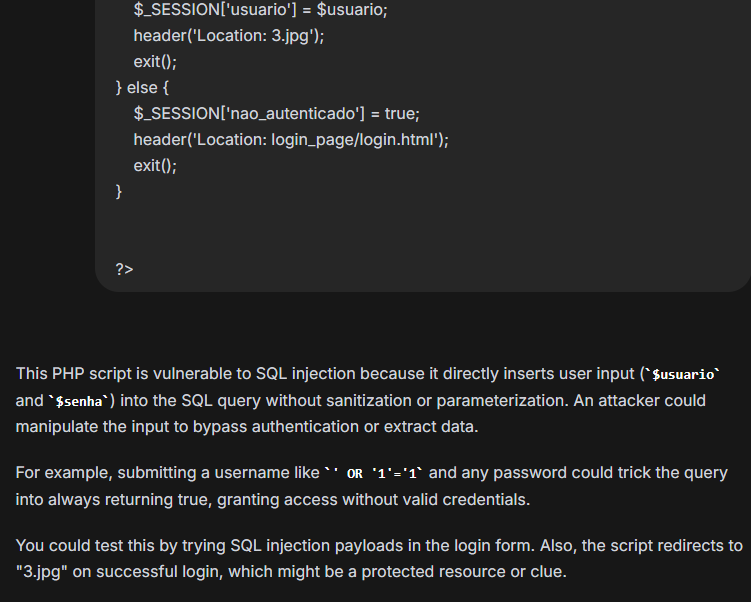The height and width of the screenshot is (602, 751).
Task: Click the closing PHP tag ?>
Action: [x=125, y=269]
